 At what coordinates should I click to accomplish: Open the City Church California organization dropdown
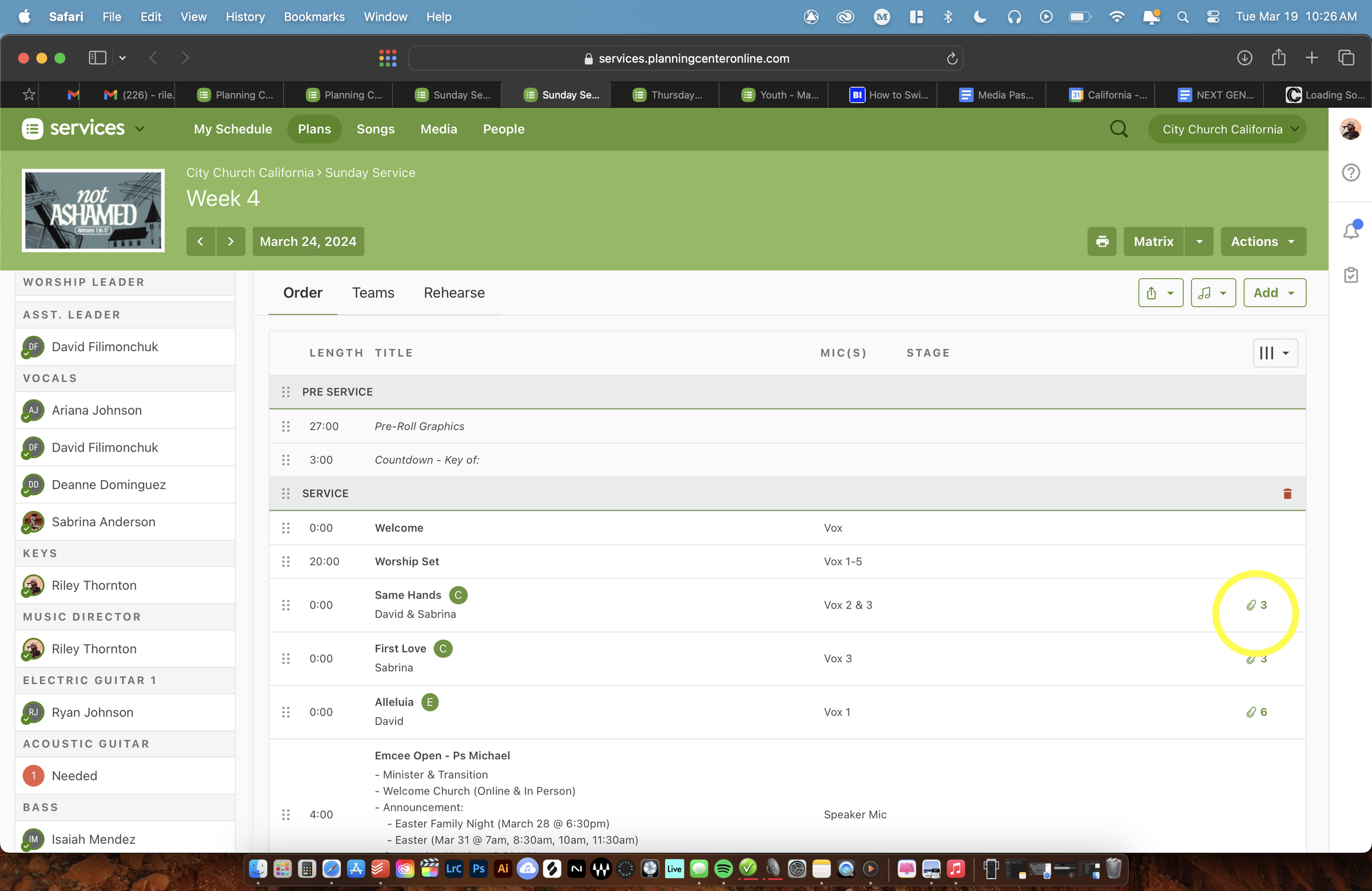click(1227, 129)
